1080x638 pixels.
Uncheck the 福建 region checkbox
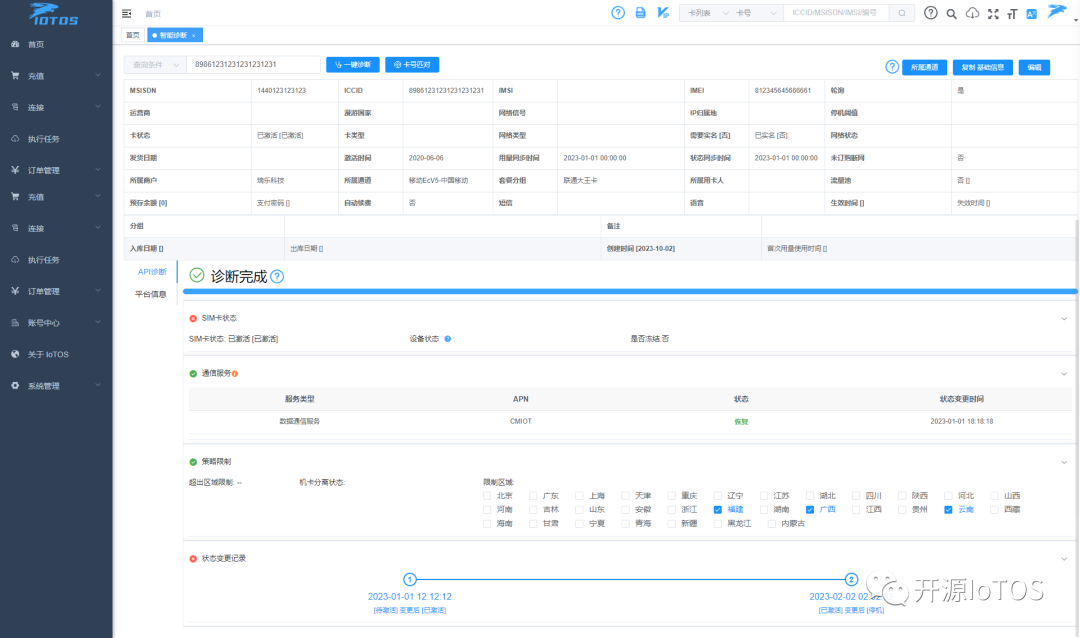tap(718, 510)
